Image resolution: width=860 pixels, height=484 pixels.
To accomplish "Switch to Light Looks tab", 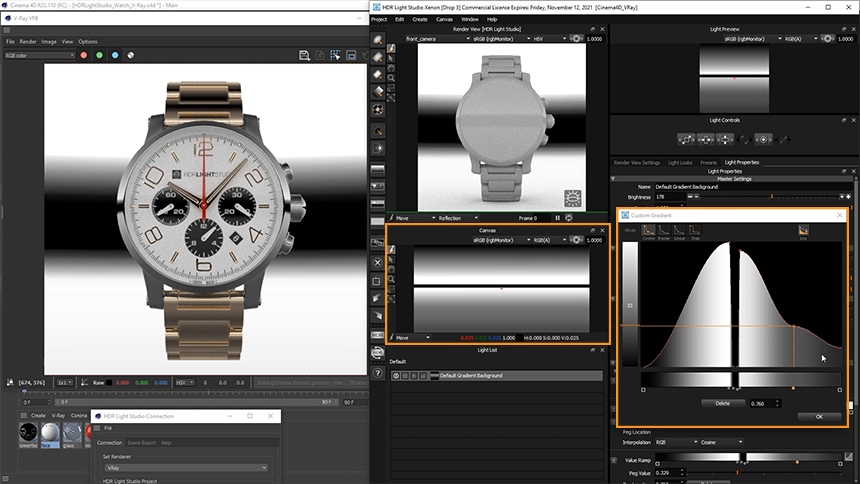I will 680,162.
